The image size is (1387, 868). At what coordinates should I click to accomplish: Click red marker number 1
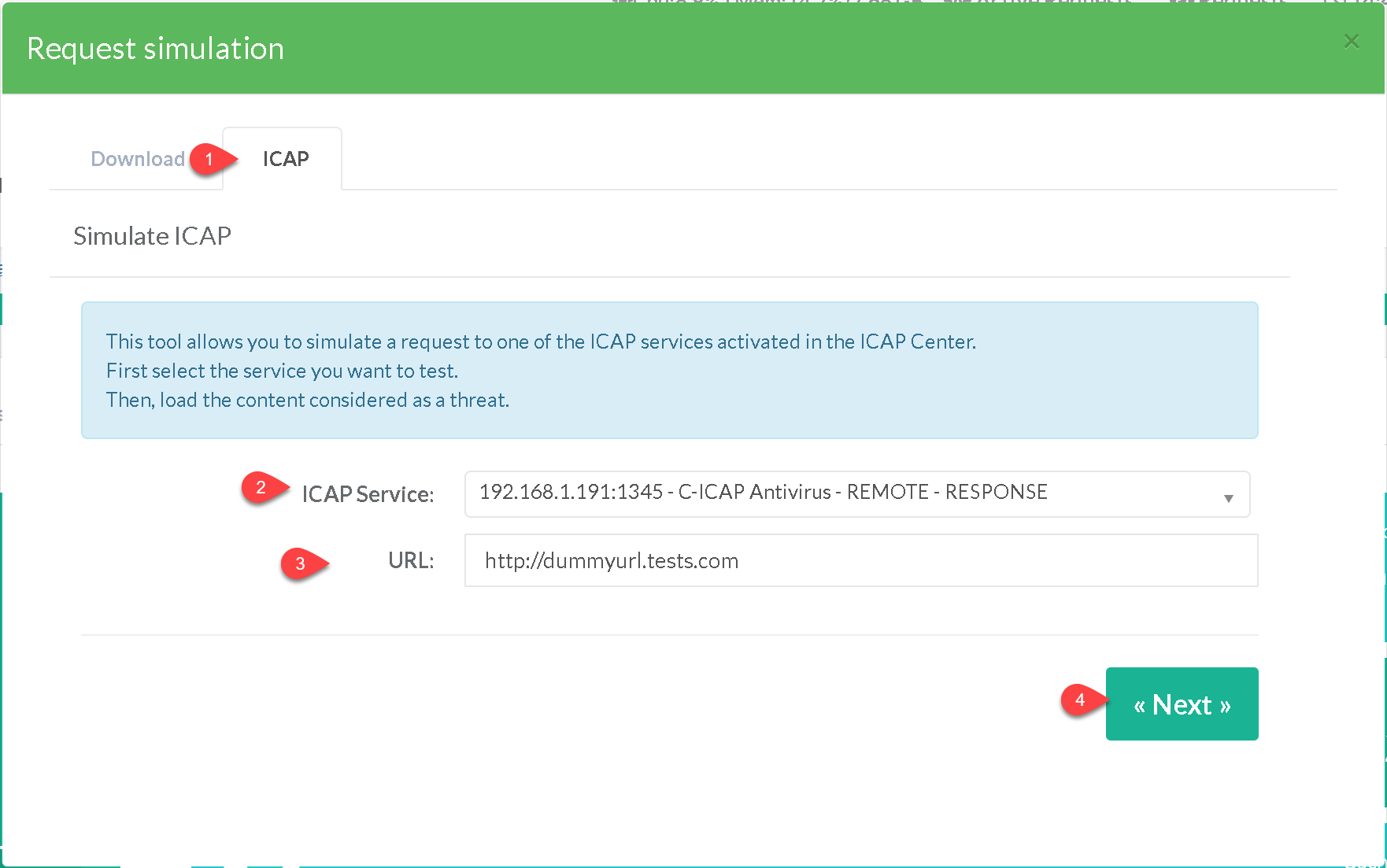click(209, 159)
